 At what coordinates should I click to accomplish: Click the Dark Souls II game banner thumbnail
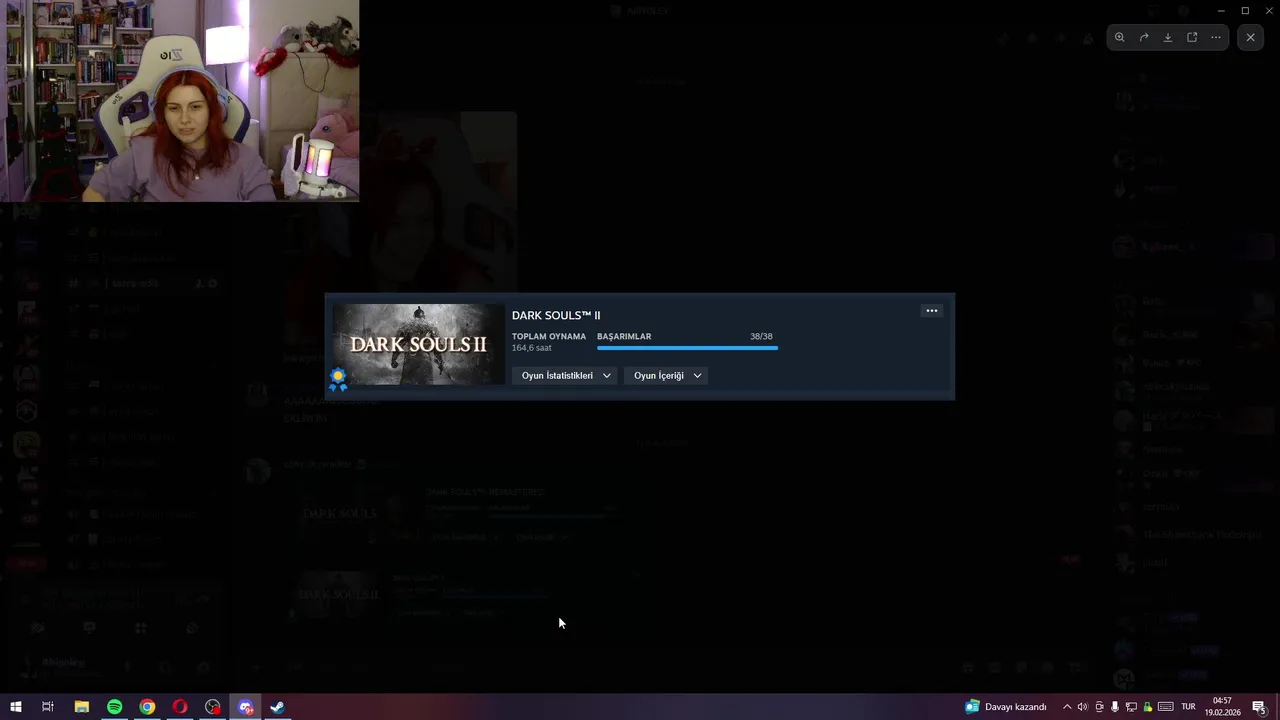(x=419, y=344)
